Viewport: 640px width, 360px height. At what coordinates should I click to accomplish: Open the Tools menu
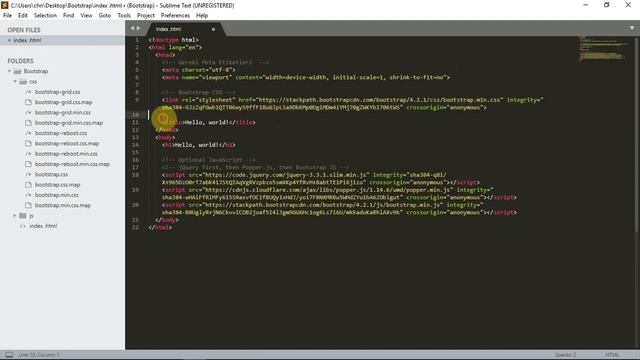coord(124,16)
